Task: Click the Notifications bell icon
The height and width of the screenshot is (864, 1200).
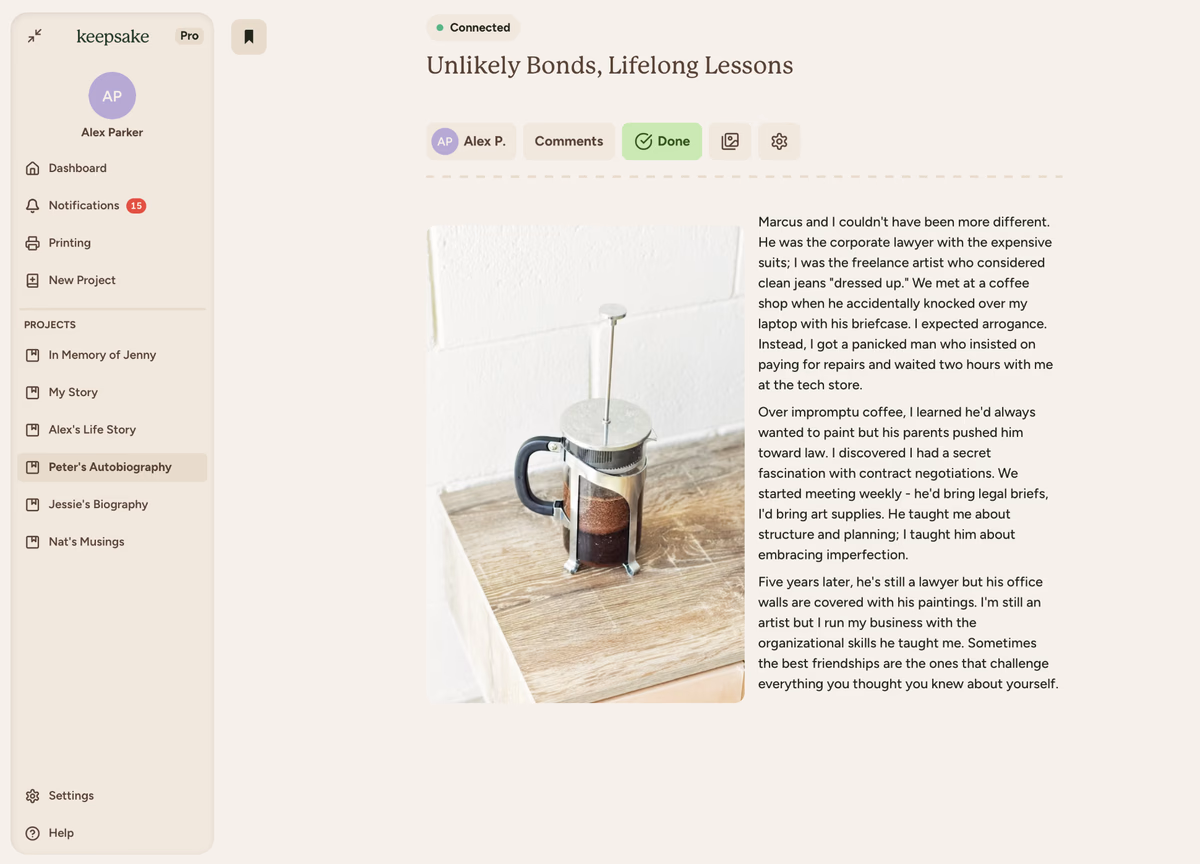Action: pos(33,206)
